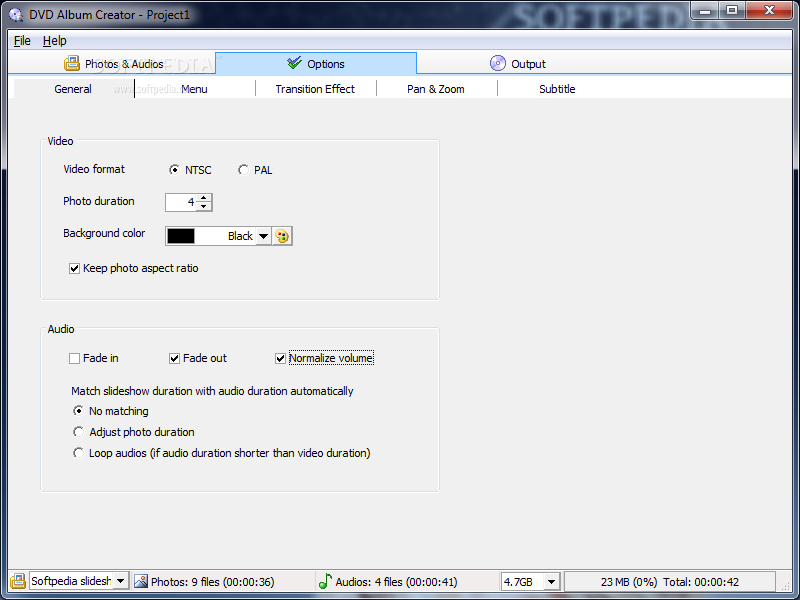The image size is (800, 600).
Task: Go to Transition Effect sub-tab
Action: pyautogui.click(x=315, y=89)
